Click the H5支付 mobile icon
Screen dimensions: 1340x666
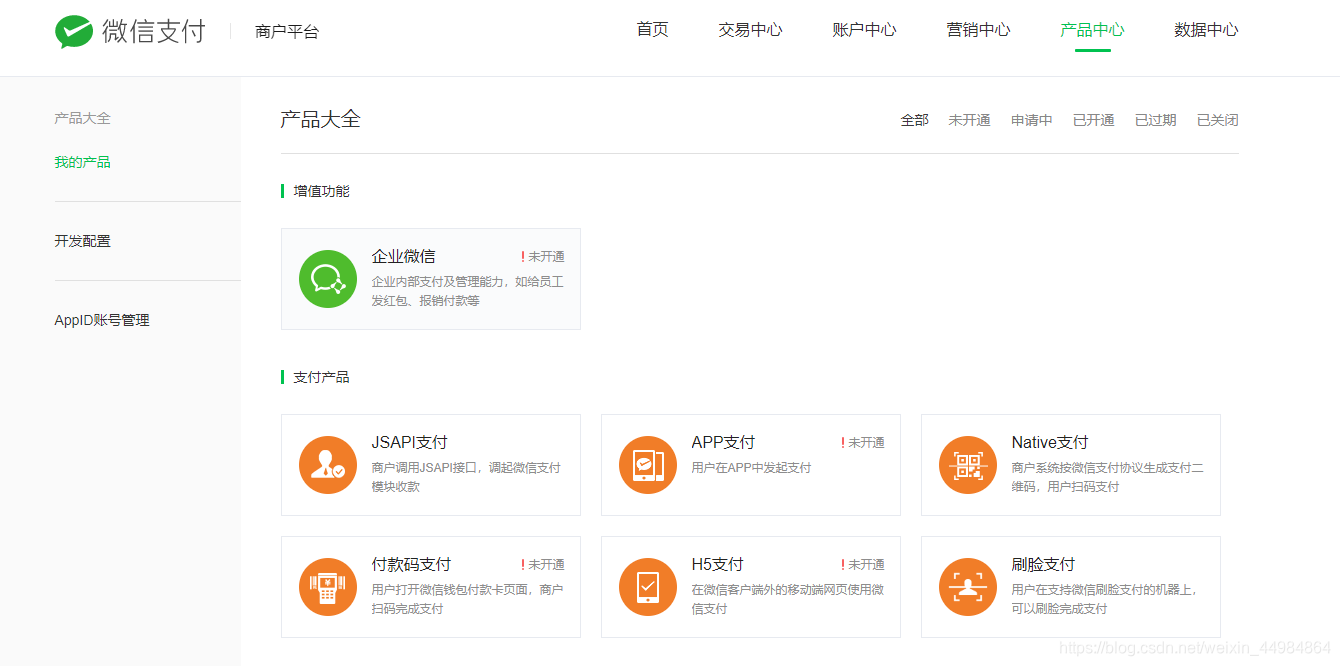pyautogui.click(x=648, y=587)
